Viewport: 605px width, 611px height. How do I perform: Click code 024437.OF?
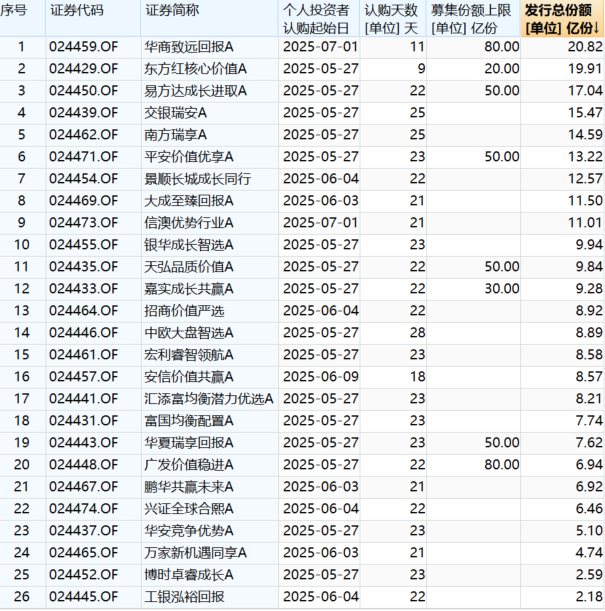[x=83, y=531]
